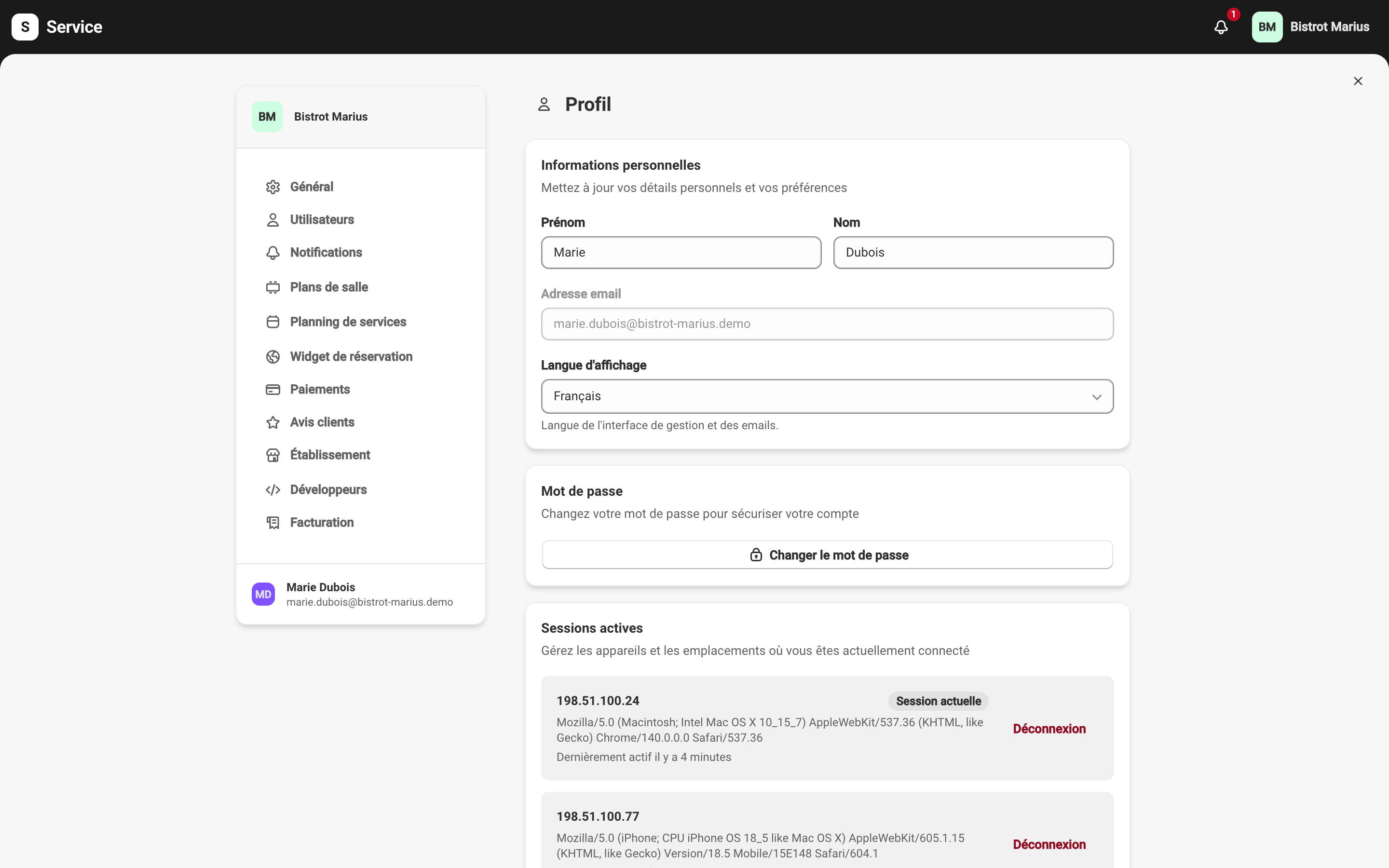Click "Dernièrement actif il y a 4 minutes" text

643,757
